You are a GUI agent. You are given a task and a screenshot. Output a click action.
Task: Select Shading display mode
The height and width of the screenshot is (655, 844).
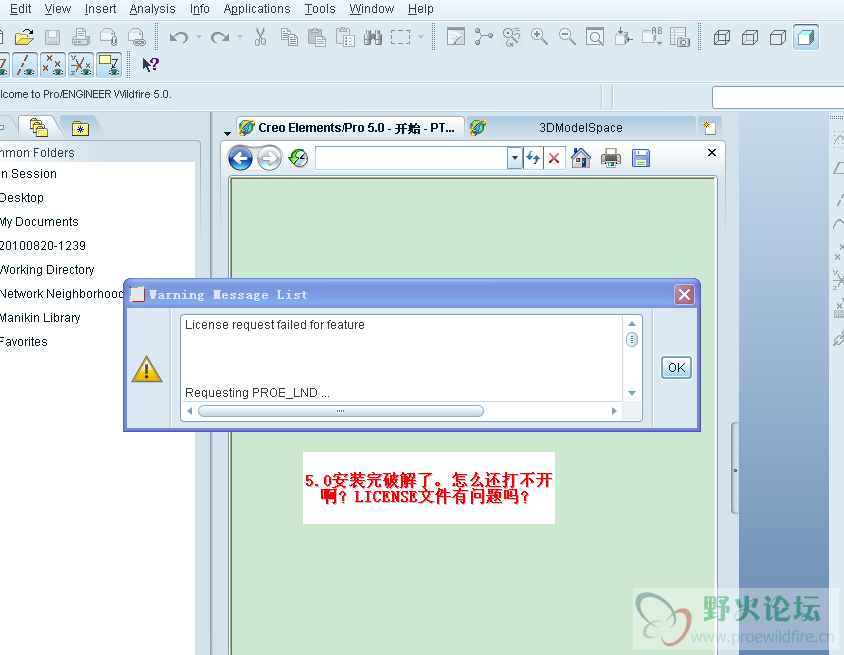(806, 37)
